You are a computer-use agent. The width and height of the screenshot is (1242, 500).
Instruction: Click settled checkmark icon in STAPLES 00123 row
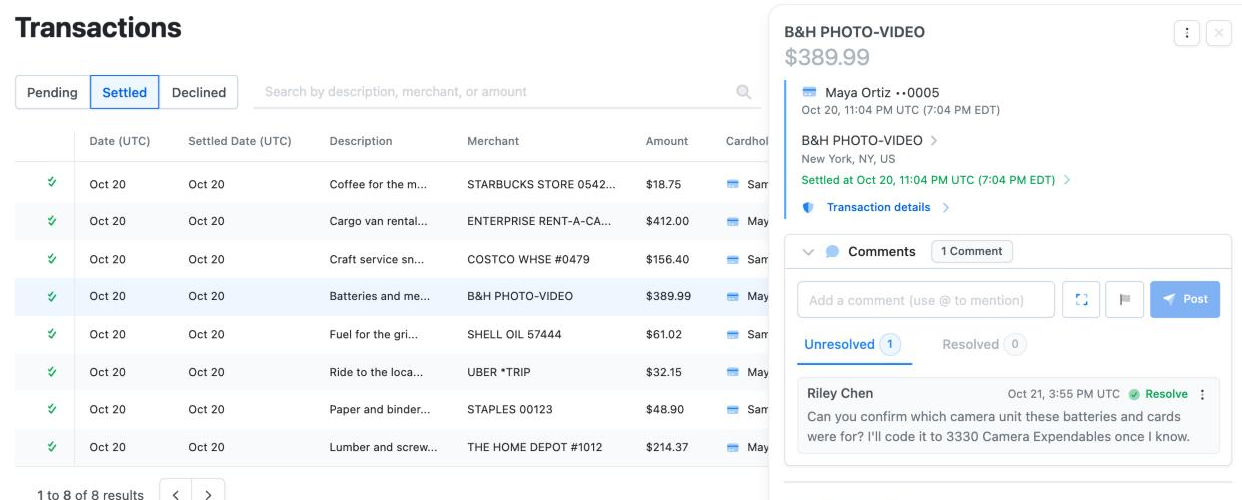click(x=52, y=408)
